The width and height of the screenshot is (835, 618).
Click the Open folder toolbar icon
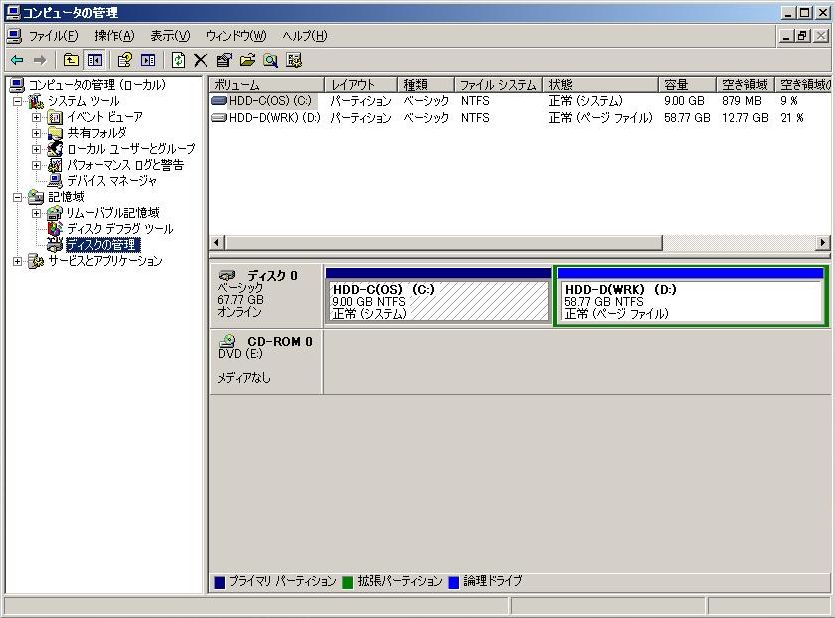[247, 60]
